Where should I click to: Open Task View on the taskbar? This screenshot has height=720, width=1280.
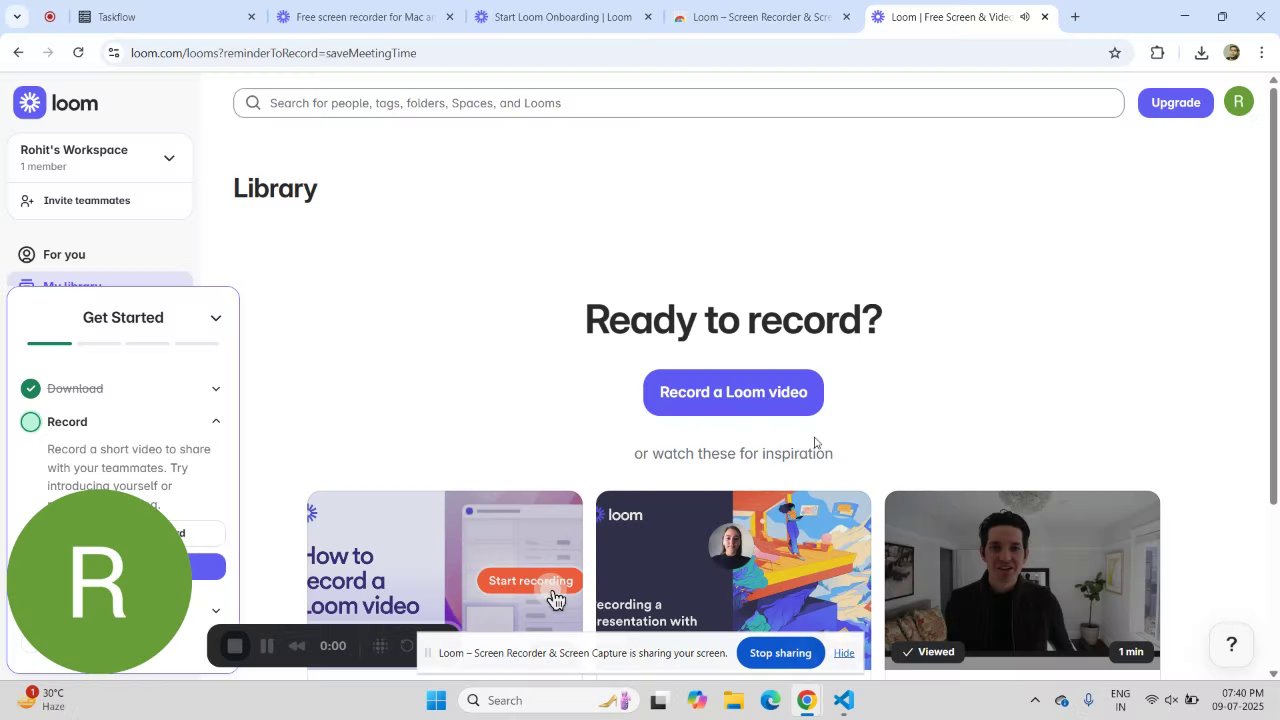pos(658,701)
